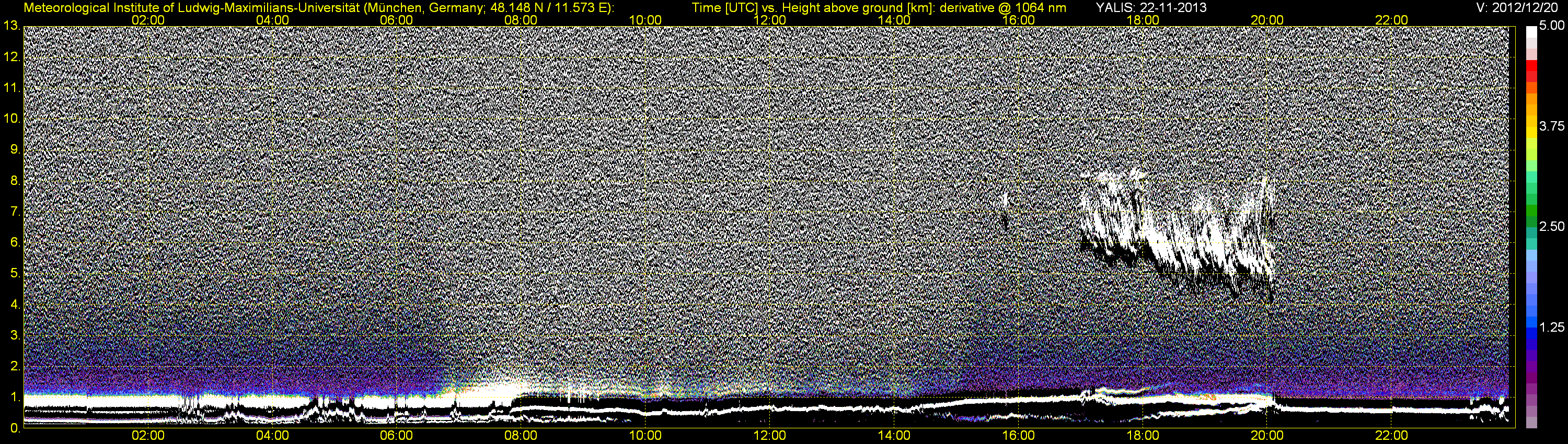The height and width of the screenshot is (444, 1568).
Task: Click the 10:00 label on the top time axis
Action: coord(645,20)
